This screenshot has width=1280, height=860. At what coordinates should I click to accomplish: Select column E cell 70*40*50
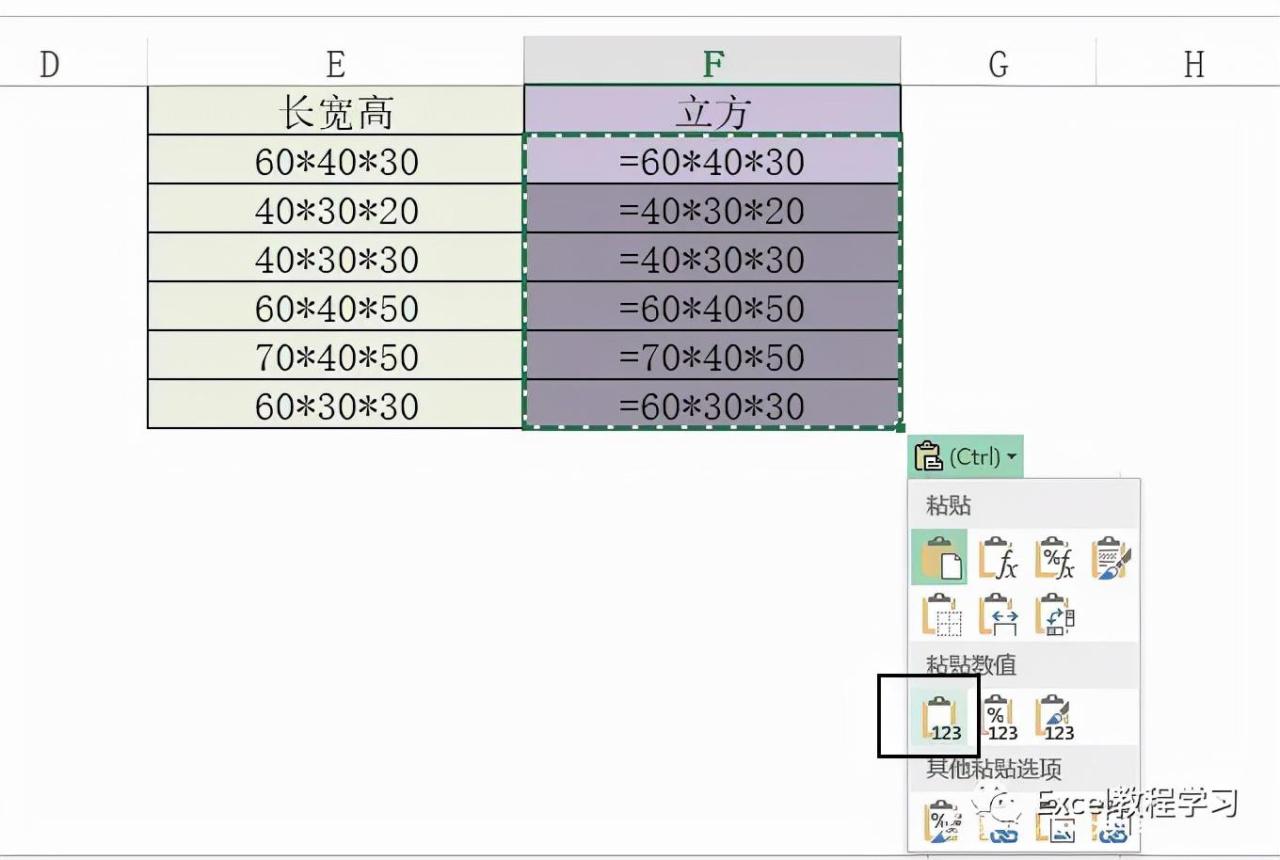coord(336,356)
